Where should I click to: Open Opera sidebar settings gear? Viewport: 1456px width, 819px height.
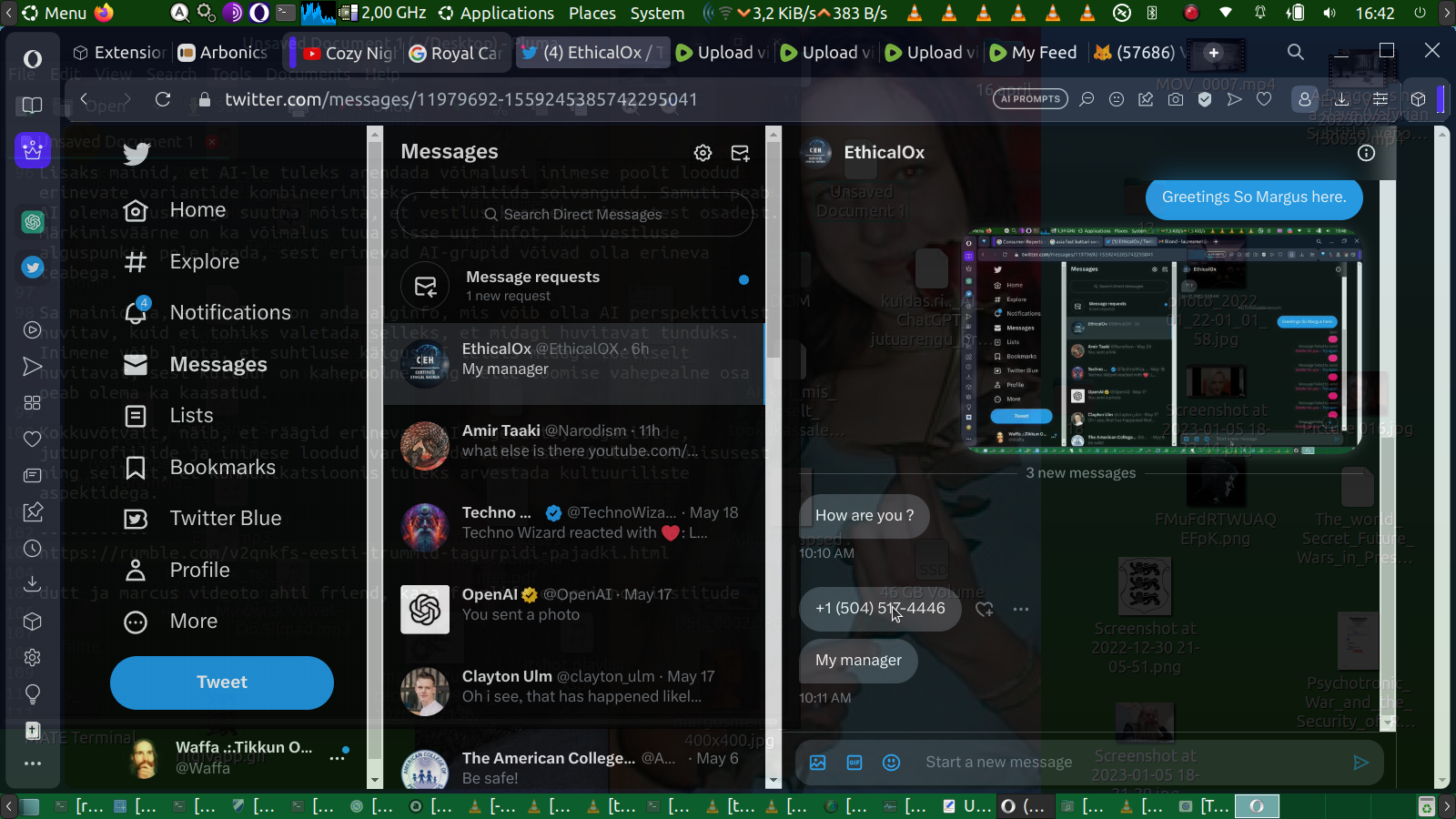(33, 657)
